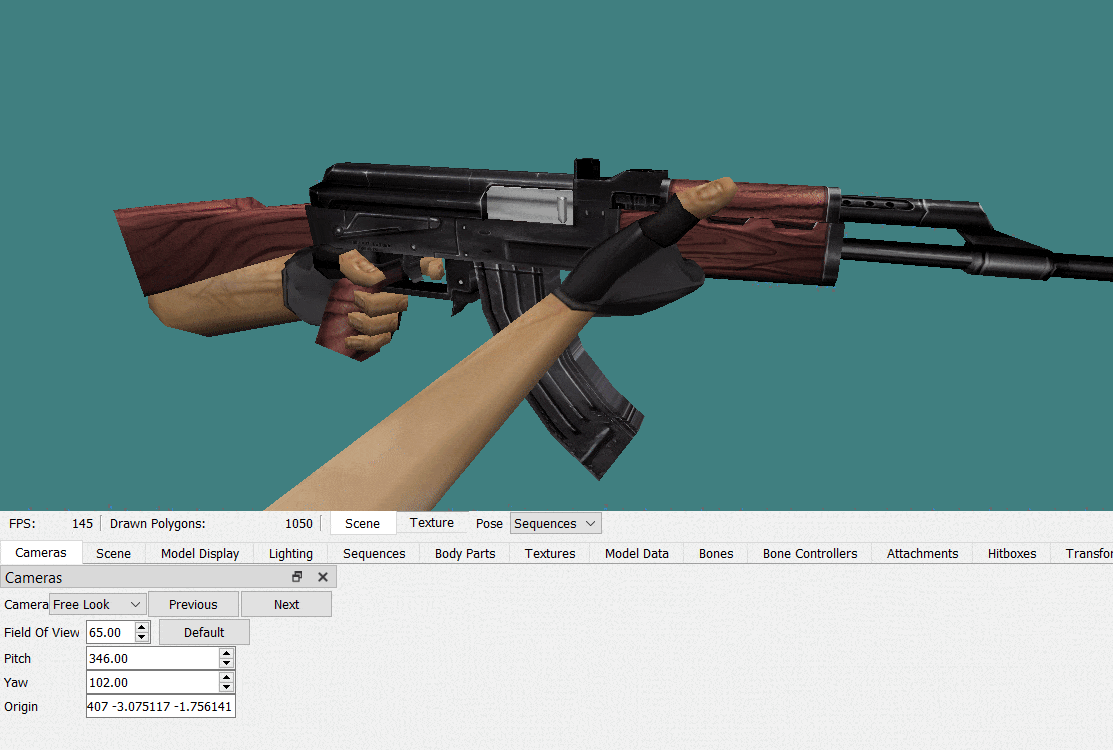Increase Pitch value with up arrow
Screen dimensions: 1113x750
226,654
